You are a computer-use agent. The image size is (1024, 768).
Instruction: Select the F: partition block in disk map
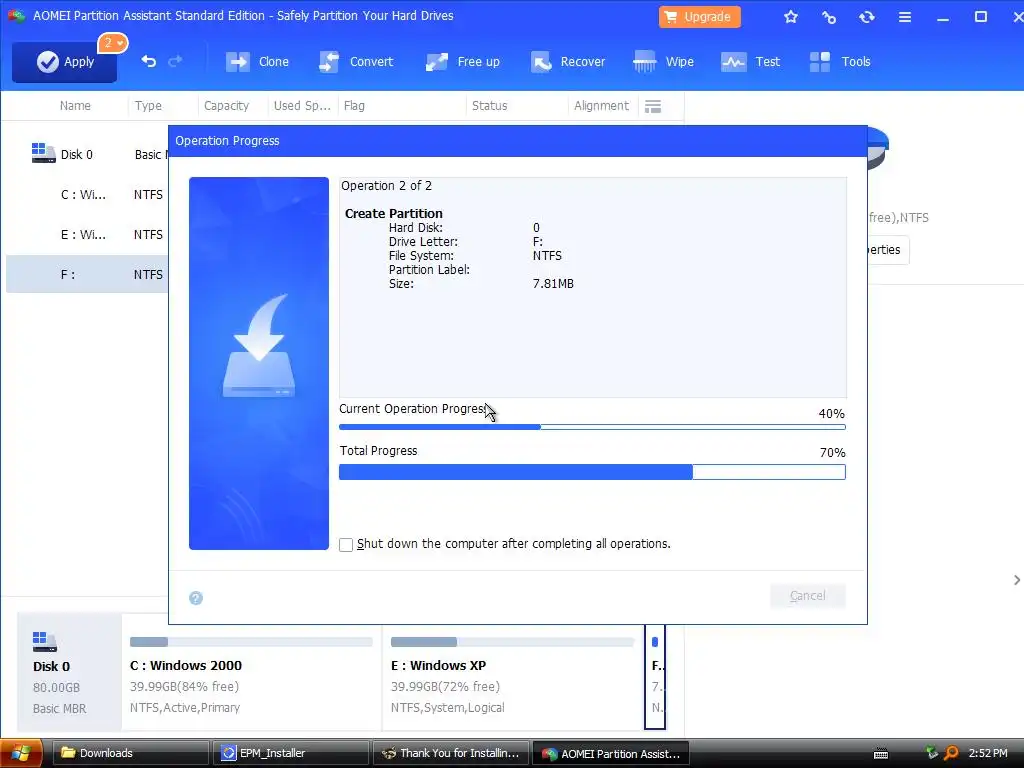pyautogui.click(x=655, y=676)
